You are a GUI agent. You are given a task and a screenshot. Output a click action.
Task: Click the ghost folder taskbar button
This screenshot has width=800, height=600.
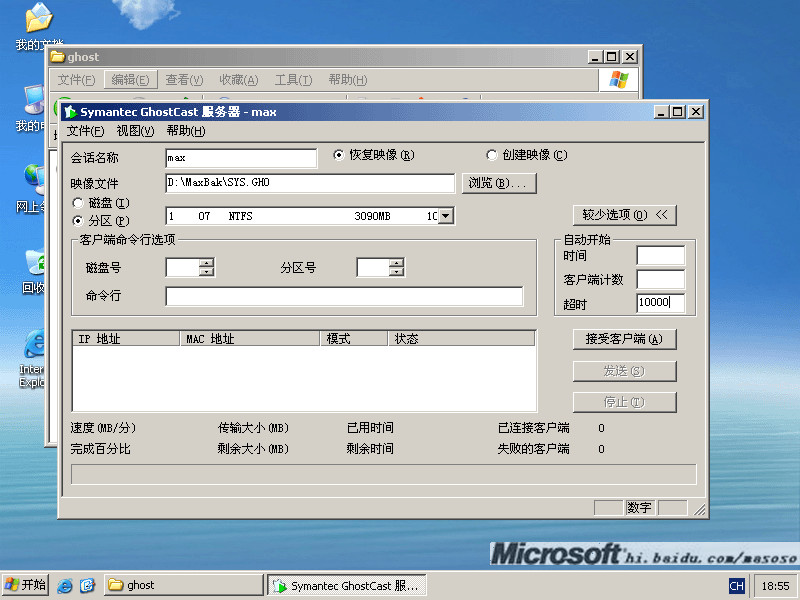coord(183,585)
